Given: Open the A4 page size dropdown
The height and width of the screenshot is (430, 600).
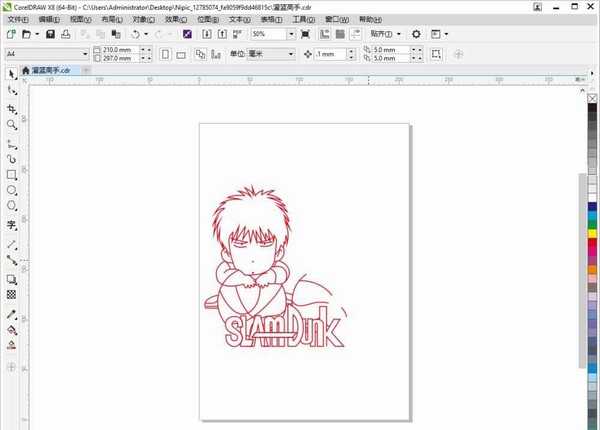Looking at the screenshot, I should tap(85, 54).
